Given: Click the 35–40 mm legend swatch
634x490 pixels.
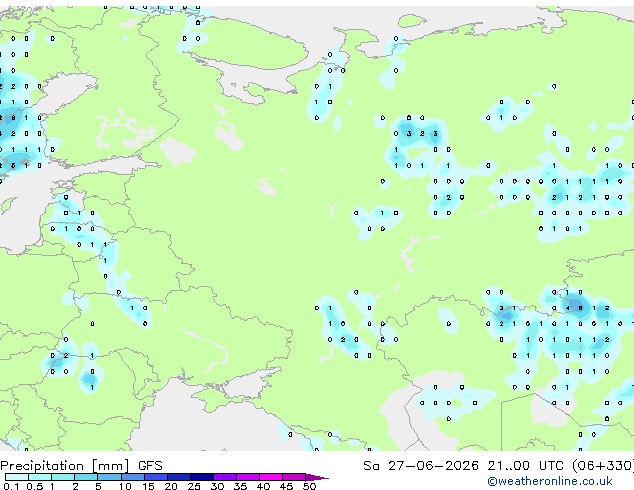Looking at the screenshot, I should point(248,477).
